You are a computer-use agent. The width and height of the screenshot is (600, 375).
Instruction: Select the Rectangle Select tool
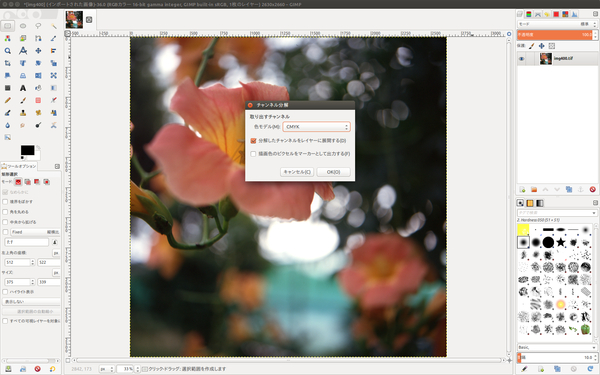click(8, 26)
